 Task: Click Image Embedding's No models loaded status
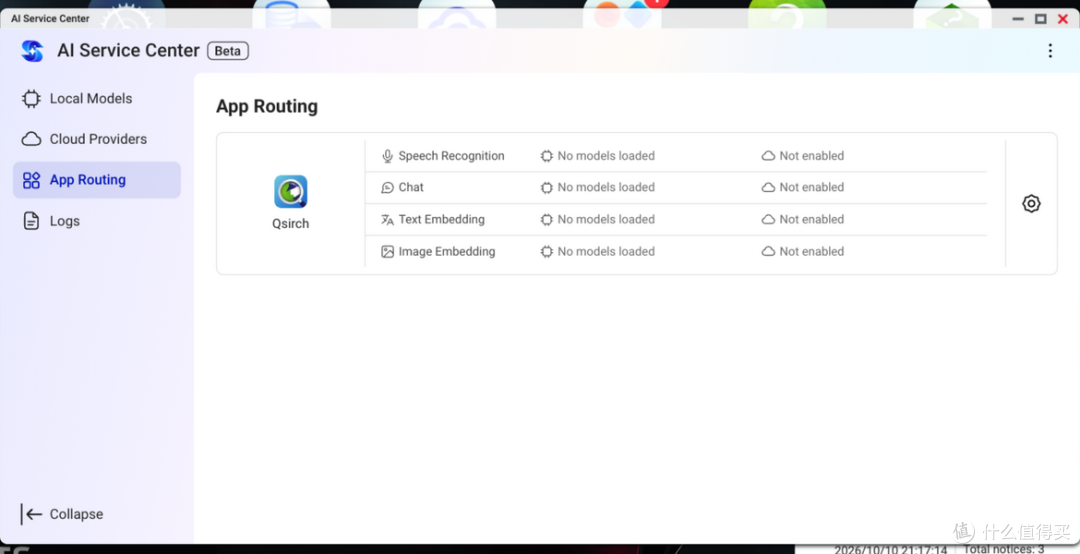598,252
